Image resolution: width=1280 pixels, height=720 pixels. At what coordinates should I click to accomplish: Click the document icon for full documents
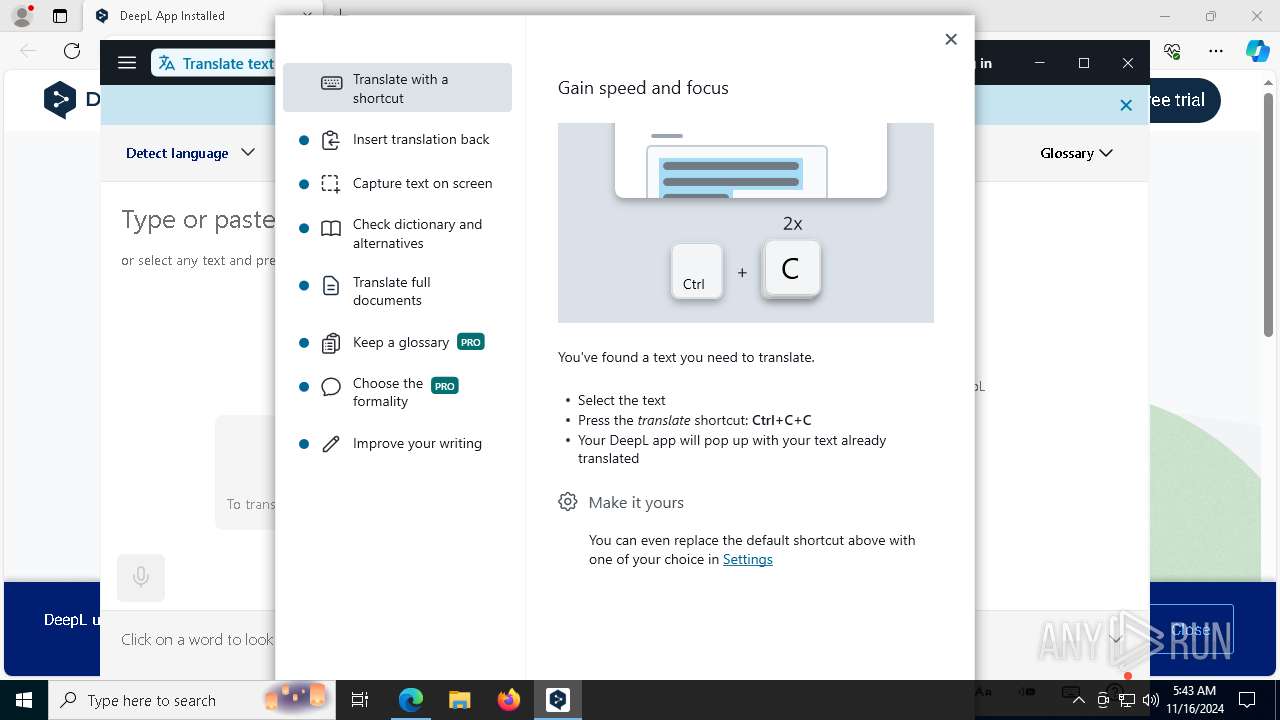(x=331, y=286)
